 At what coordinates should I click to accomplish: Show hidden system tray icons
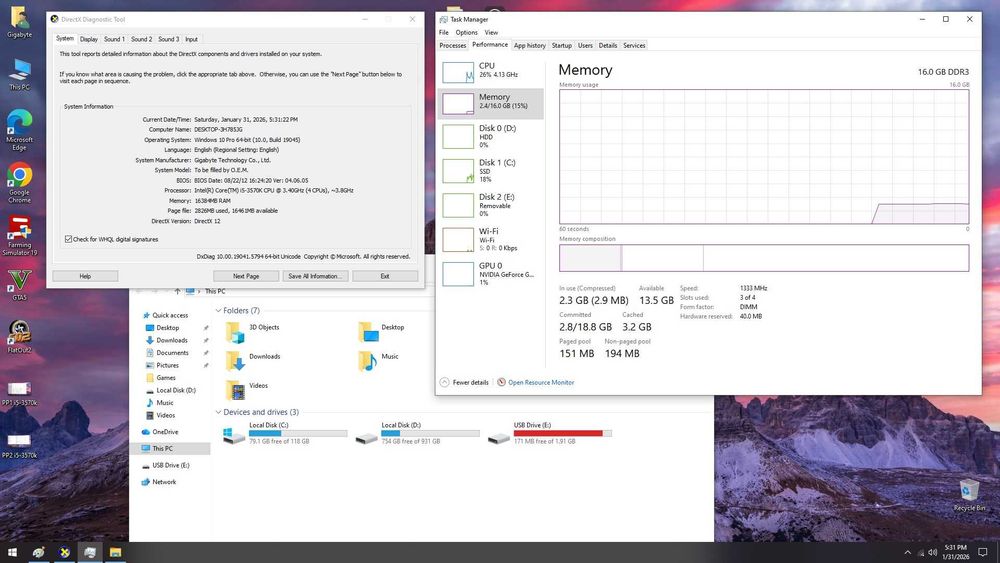point(907,552)
